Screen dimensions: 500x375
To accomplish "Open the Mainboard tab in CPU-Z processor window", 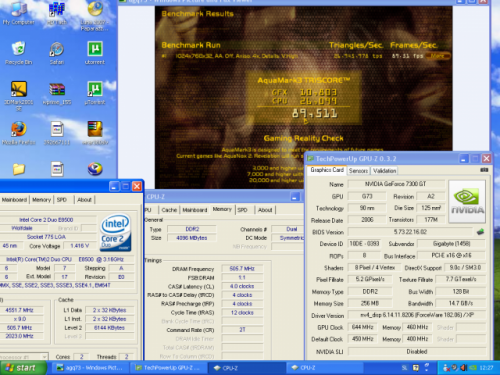I will pyautogui.click(x=14, y=200).
